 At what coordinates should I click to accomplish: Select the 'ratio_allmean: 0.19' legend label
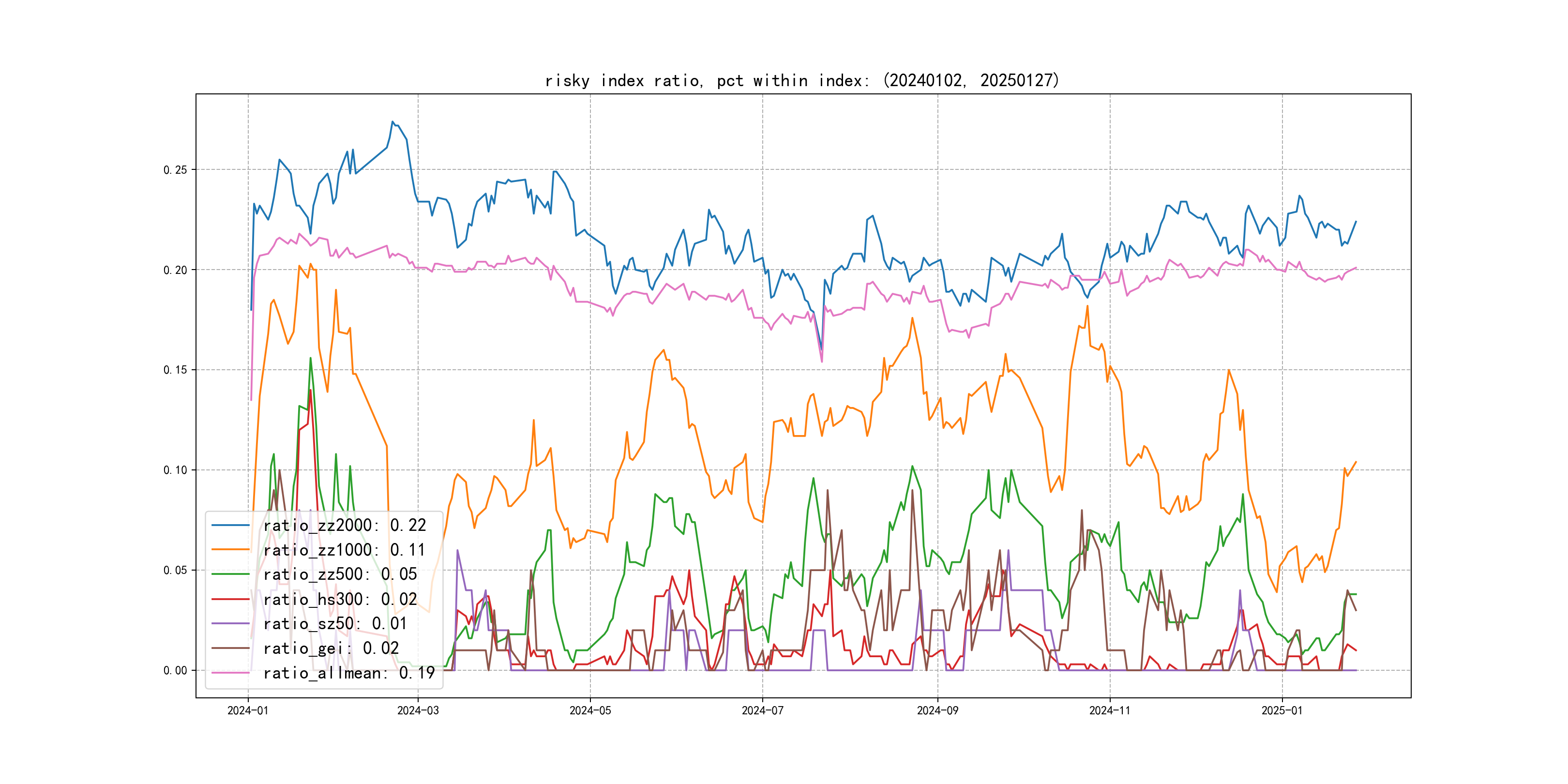pyautogui.click(x=349, y=673)
